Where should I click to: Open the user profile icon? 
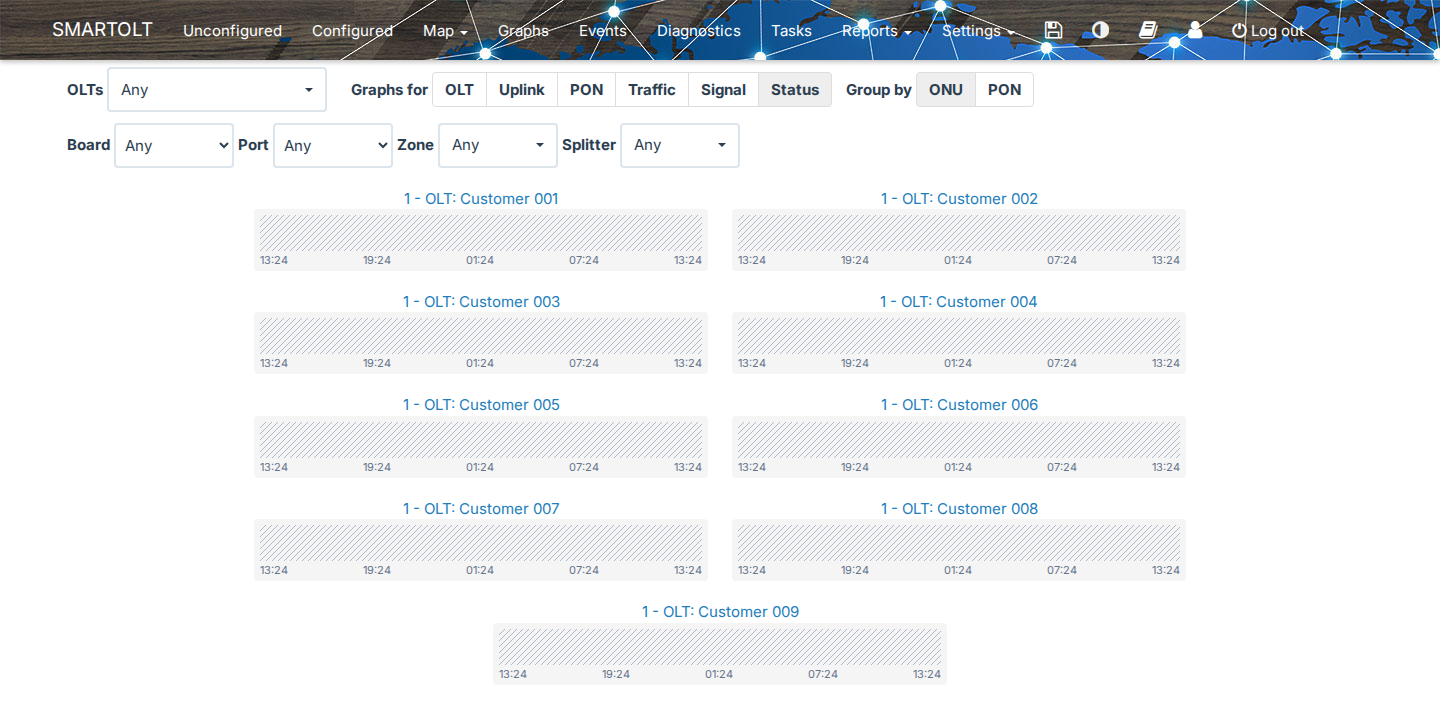1195,30
